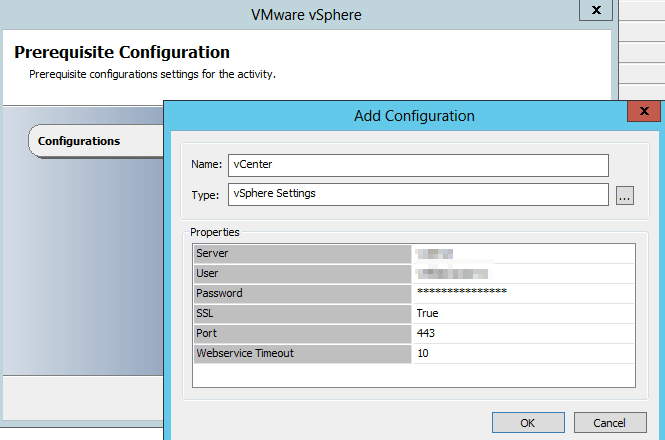This screenshot has width=665, height=440.
Task: Click the Add Configuration title bar
Action: click(x=414, y=116)
